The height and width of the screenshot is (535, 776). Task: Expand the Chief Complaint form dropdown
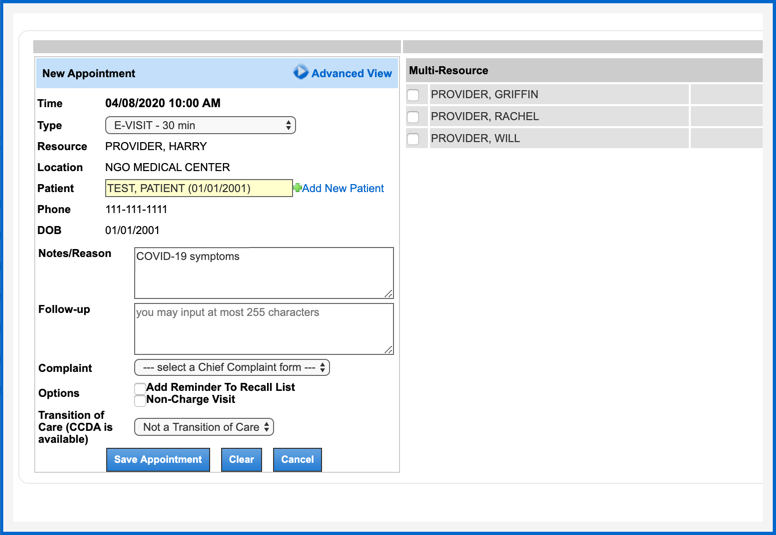tap(231, 368)
